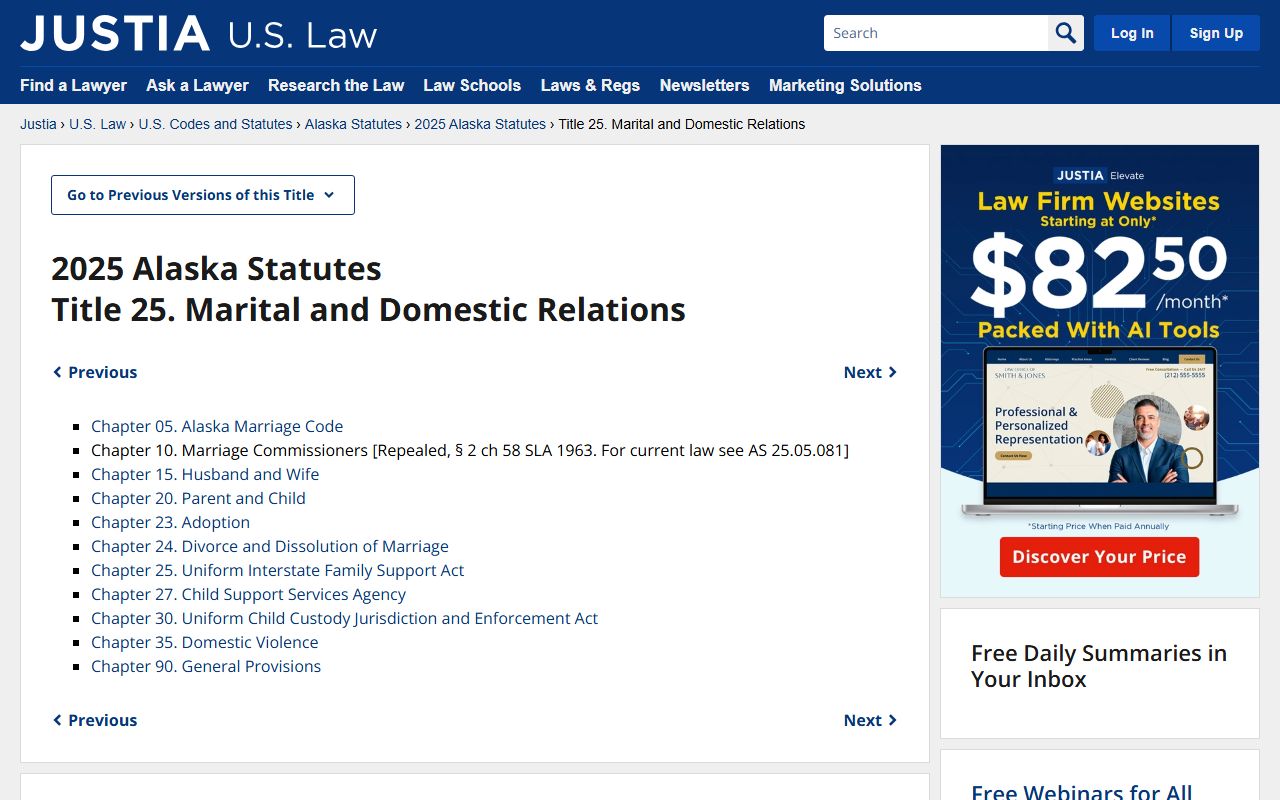Click the laptop image in Justia ad
This screenshot has width=1280, height=800.
(1099, 432)
